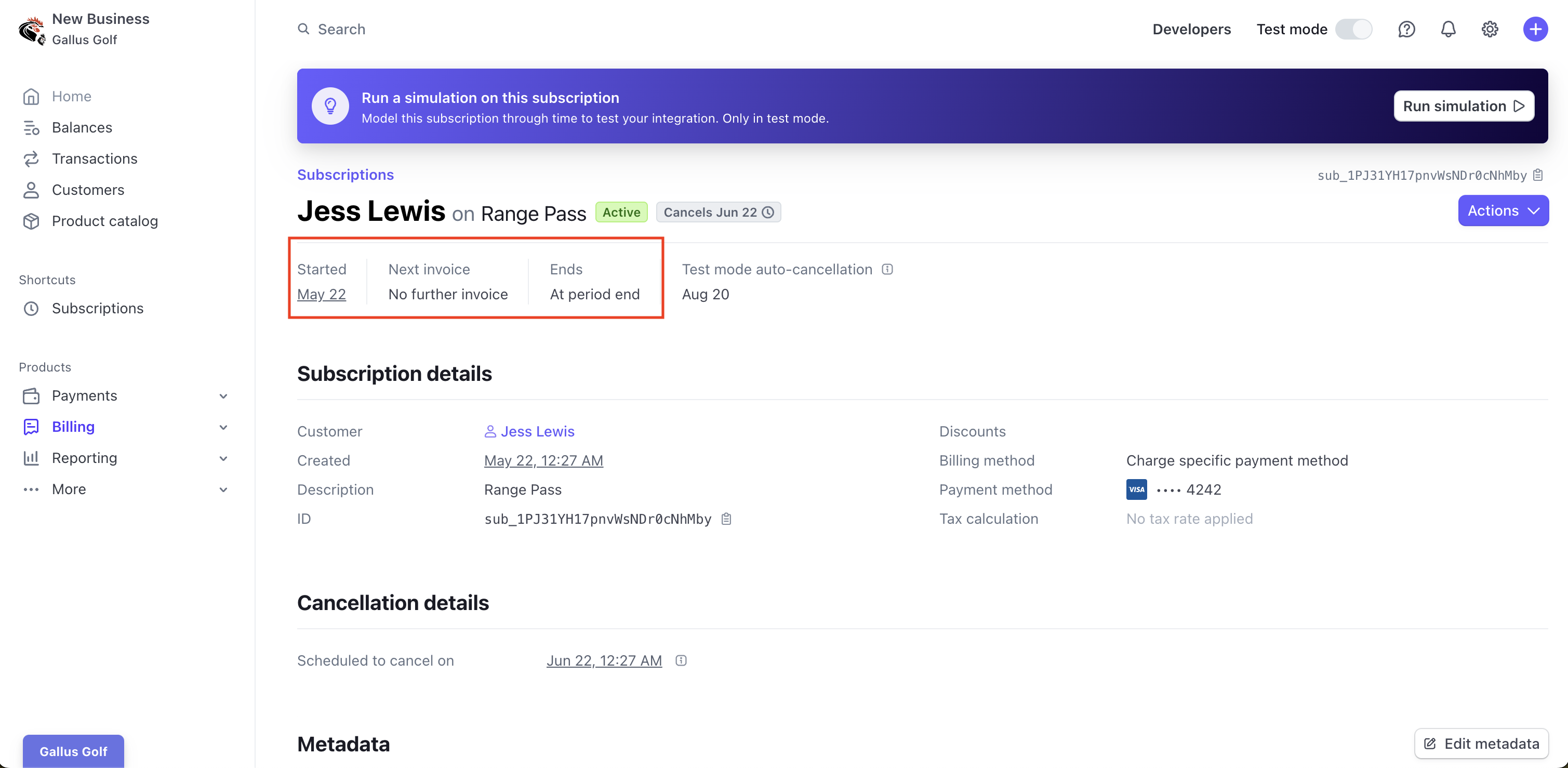Click the Run simulation button
The height and width of the screenshot is (768, 1568).
(x=1464, y=107)
